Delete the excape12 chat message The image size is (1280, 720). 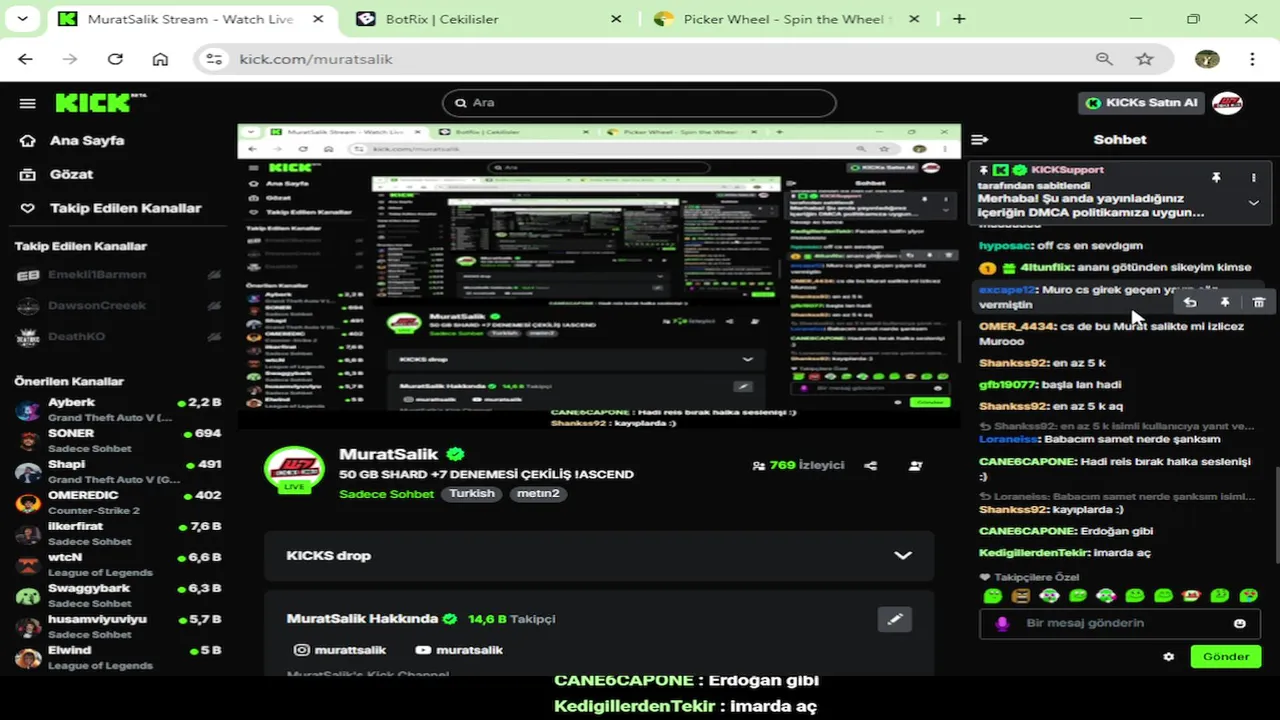1259,302
